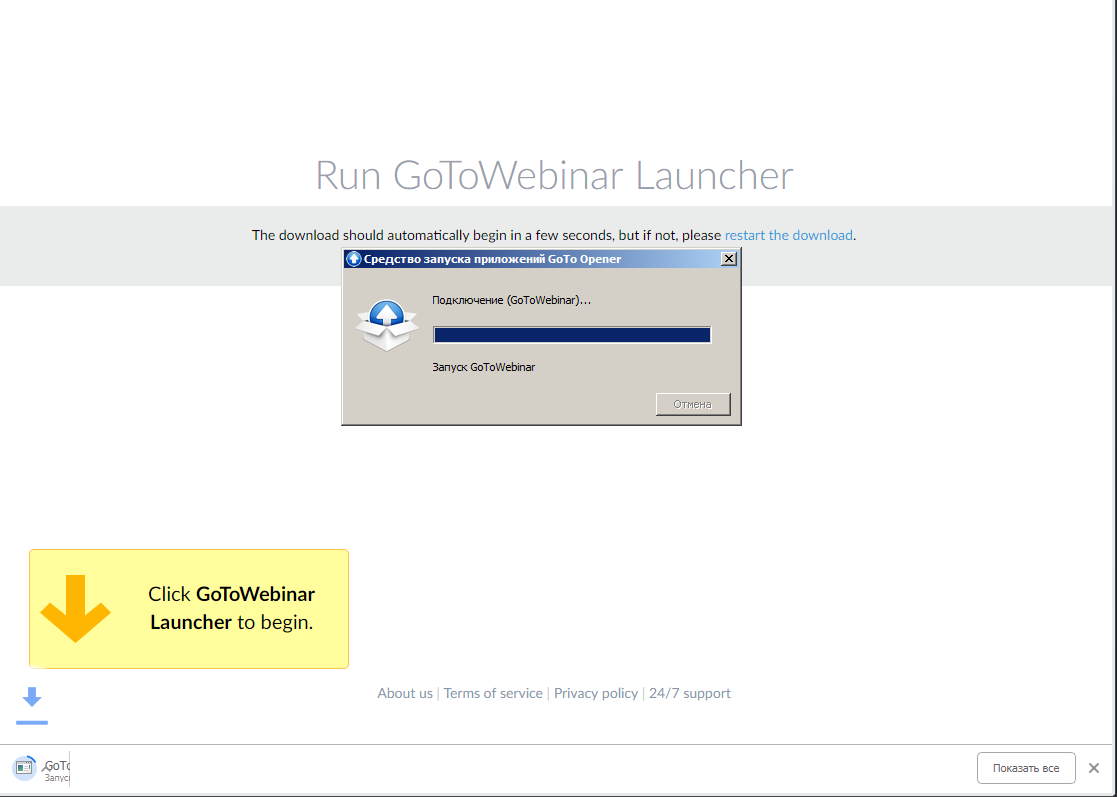The width and height of the screenshot is (1117, 797).
Task: Click the GoTo Opener title bar icon
Action: pos(353,259)
